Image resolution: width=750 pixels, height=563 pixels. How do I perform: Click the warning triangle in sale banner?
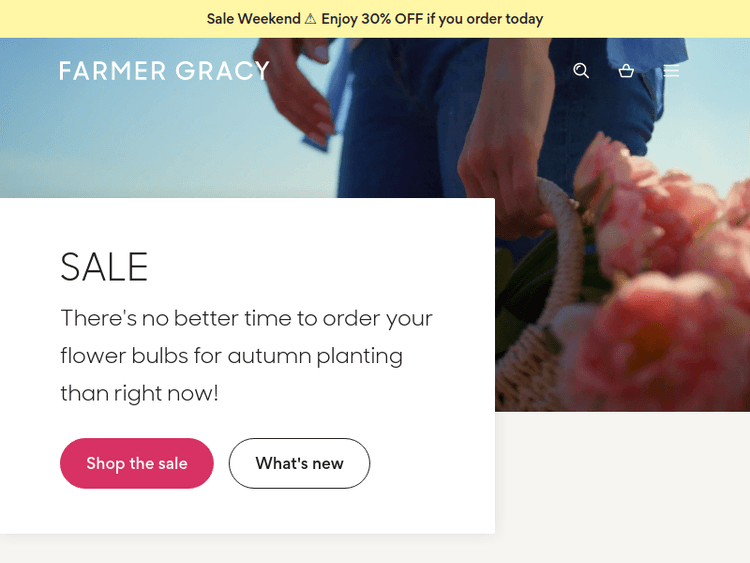311,19
